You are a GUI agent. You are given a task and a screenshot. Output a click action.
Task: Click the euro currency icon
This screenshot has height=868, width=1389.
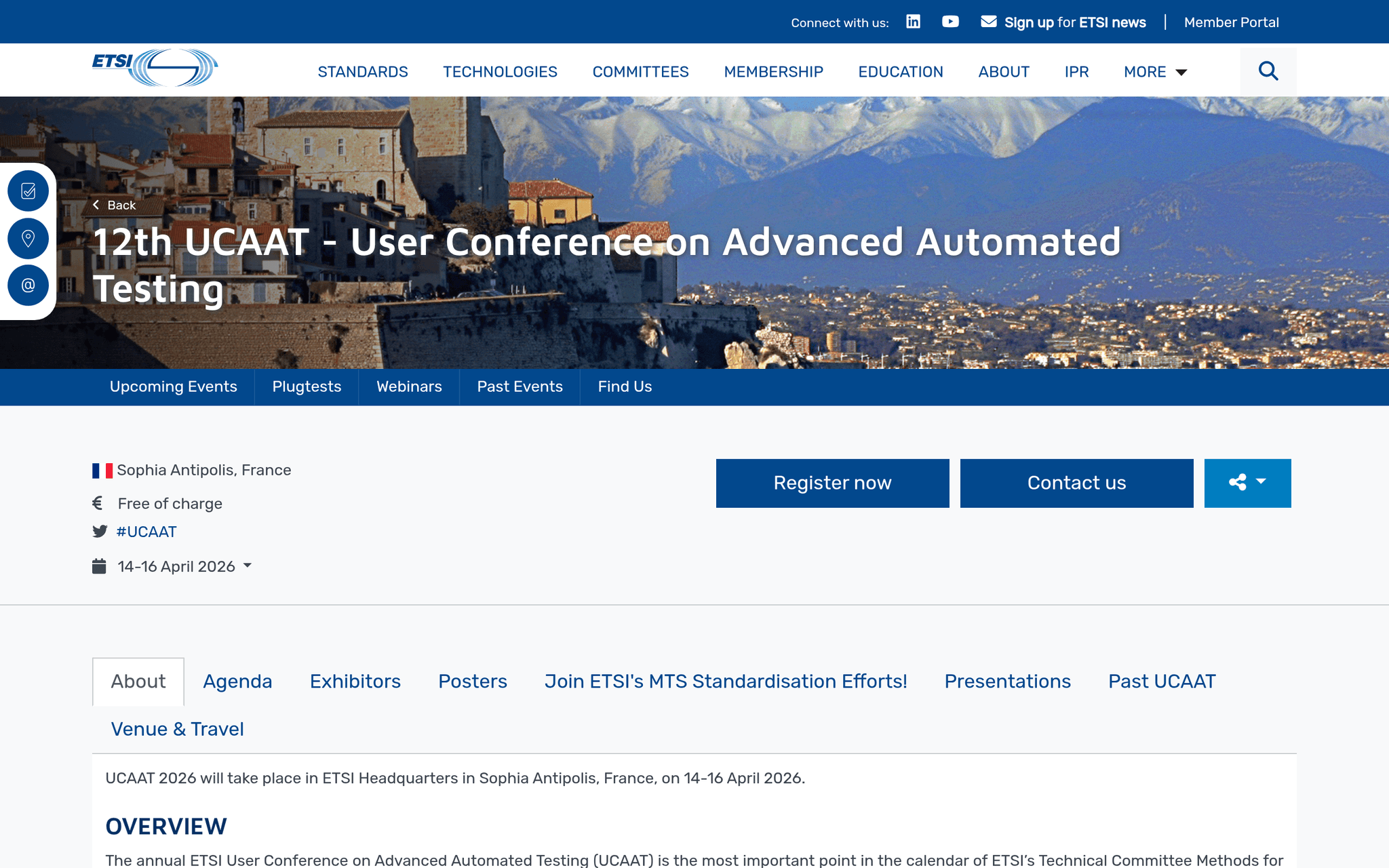pyautogui.click(x=98, y=503)
